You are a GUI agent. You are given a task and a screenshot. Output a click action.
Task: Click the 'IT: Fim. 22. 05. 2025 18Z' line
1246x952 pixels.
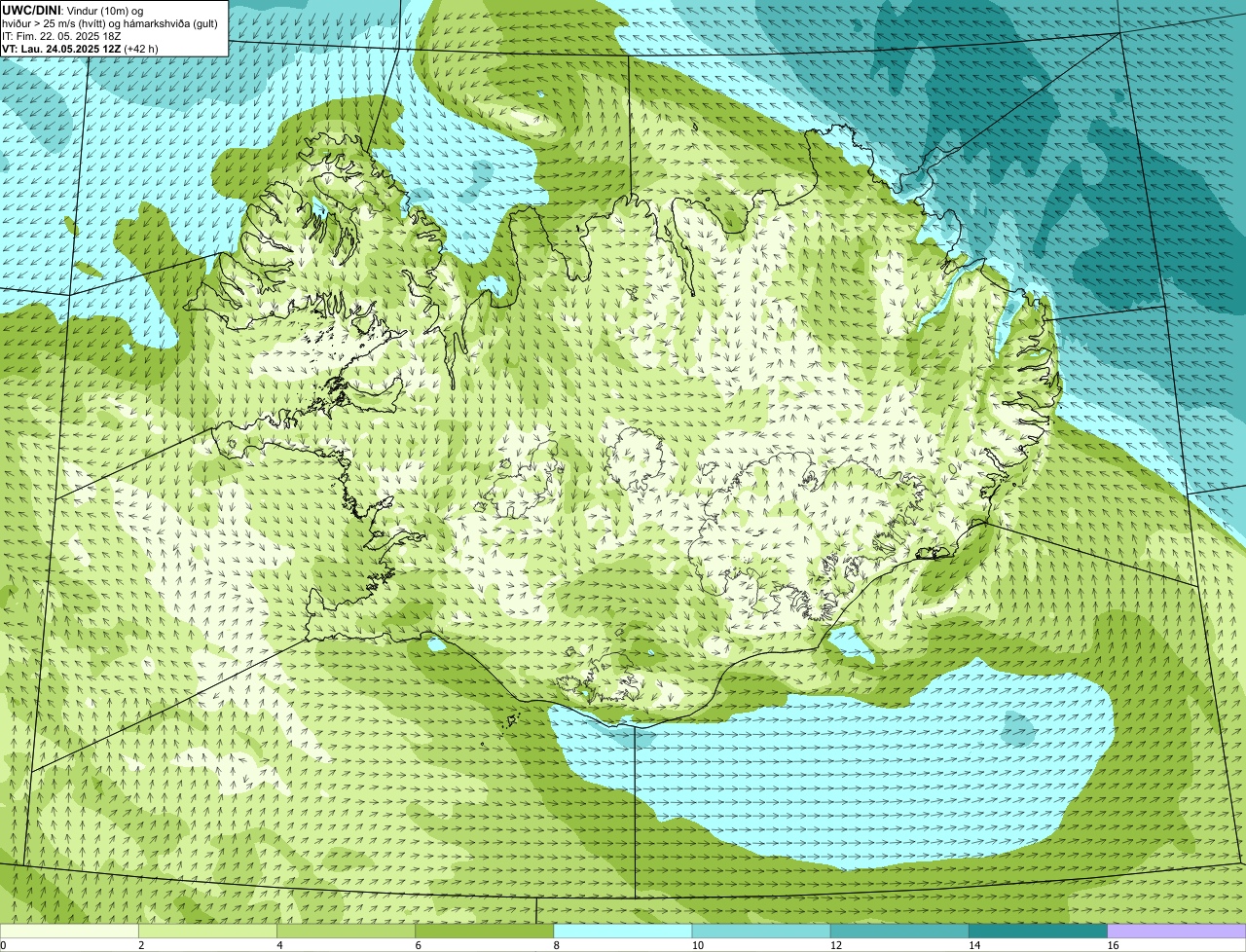pyautogui.click(x=61, y=35)
